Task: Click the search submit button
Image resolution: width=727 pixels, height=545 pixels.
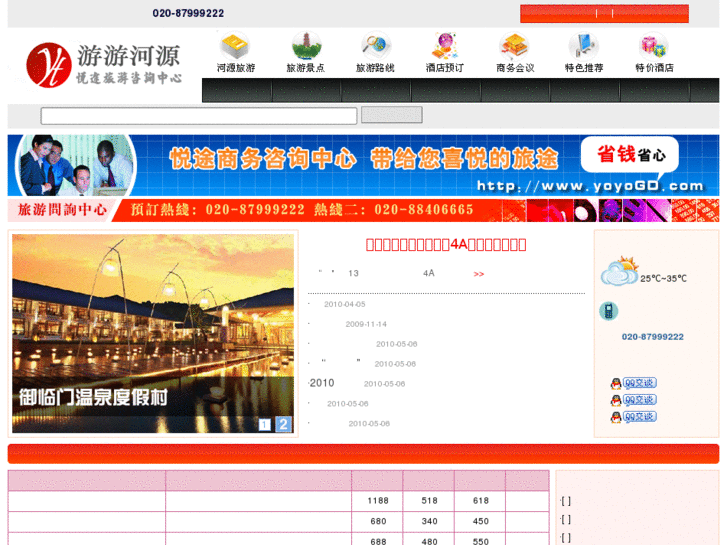Action: (x=392, y=115)
